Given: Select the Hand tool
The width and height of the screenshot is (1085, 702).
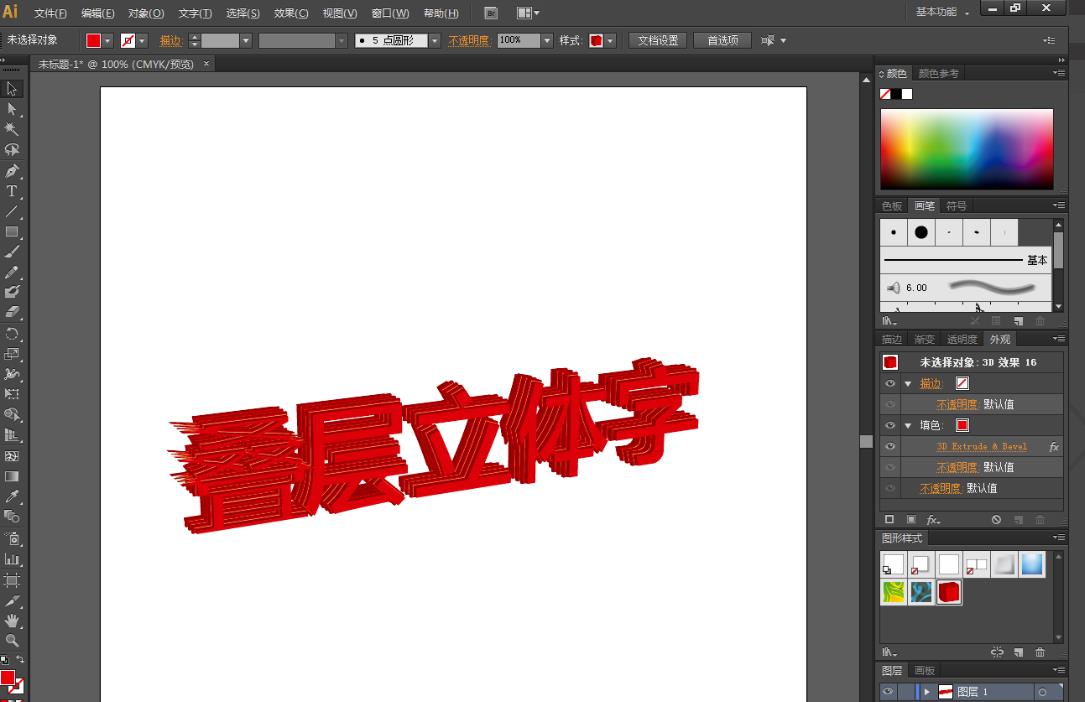Looking at the screenshot, I should pos(12,621).
